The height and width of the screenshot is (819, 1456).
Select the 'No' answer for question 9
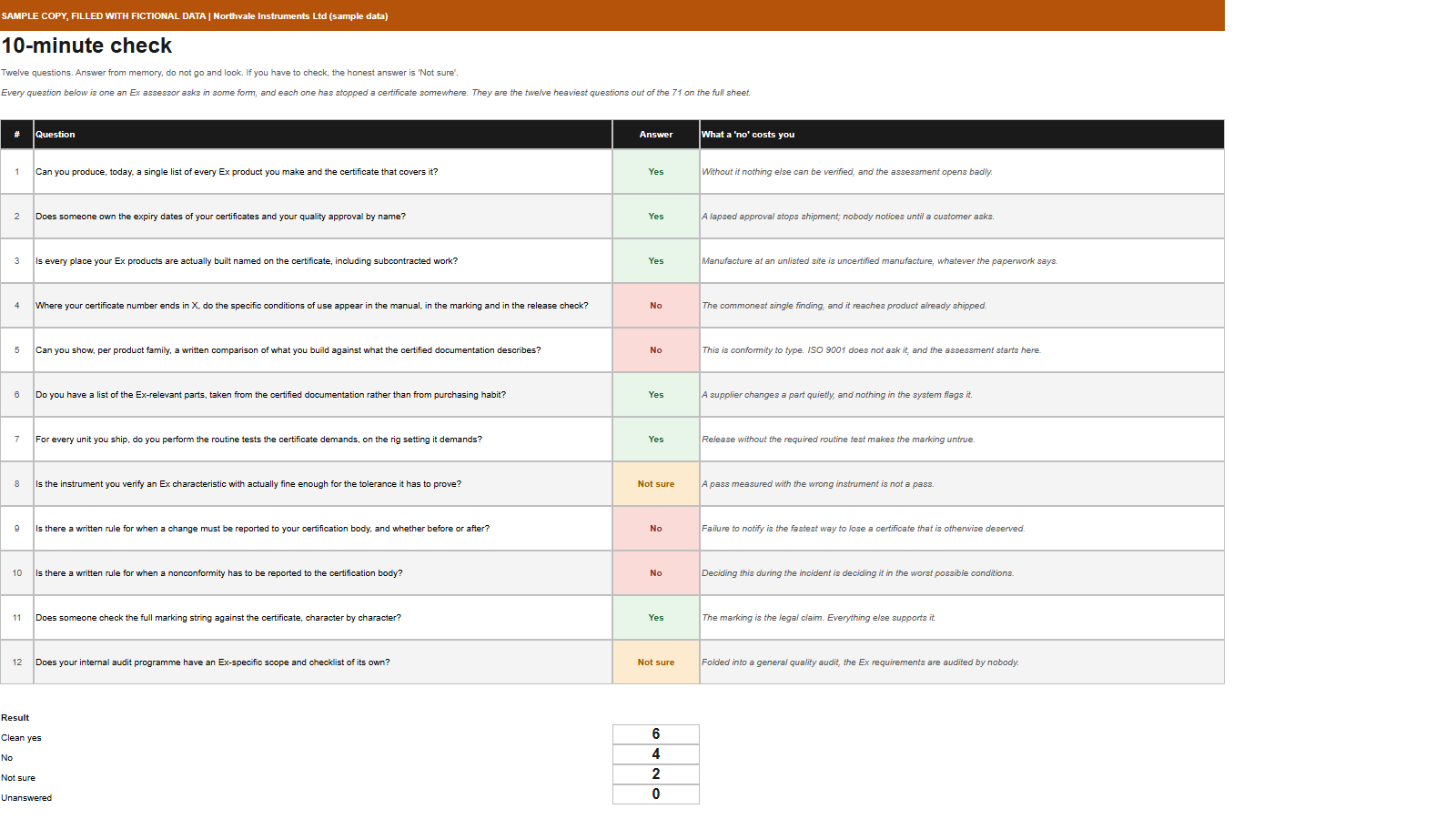(656, 529)
